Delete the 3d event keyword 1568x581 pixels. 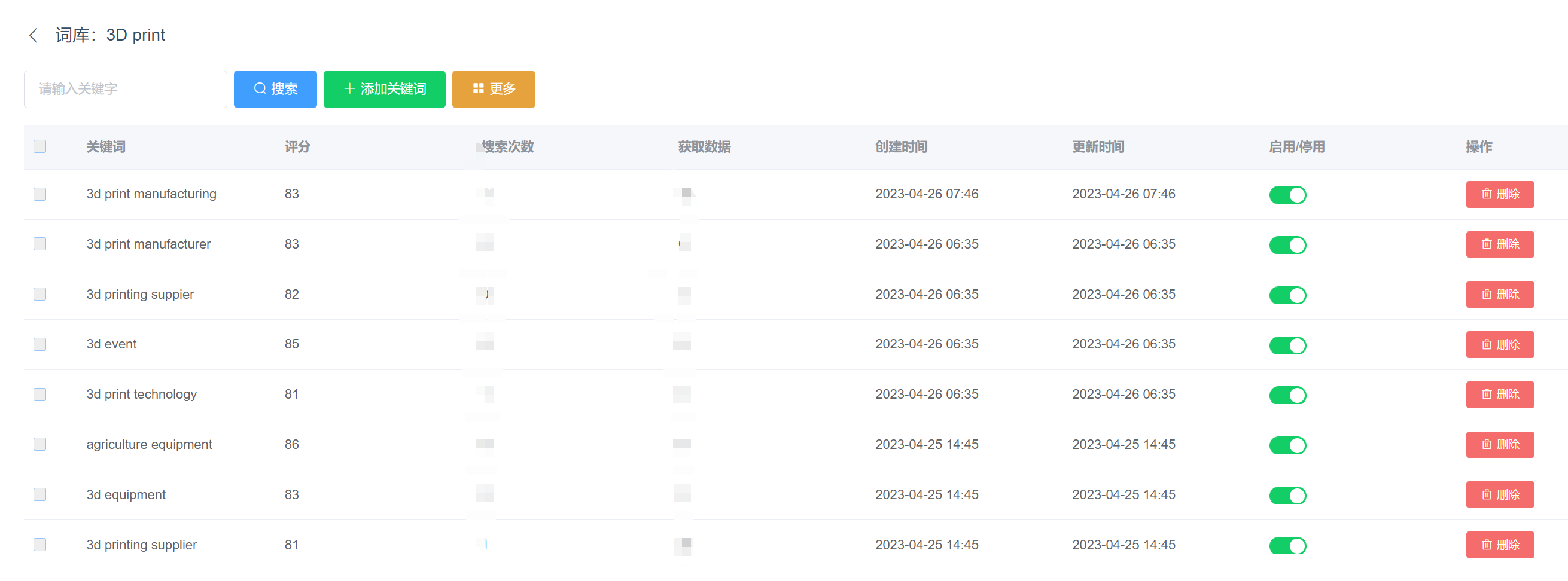1500,345
